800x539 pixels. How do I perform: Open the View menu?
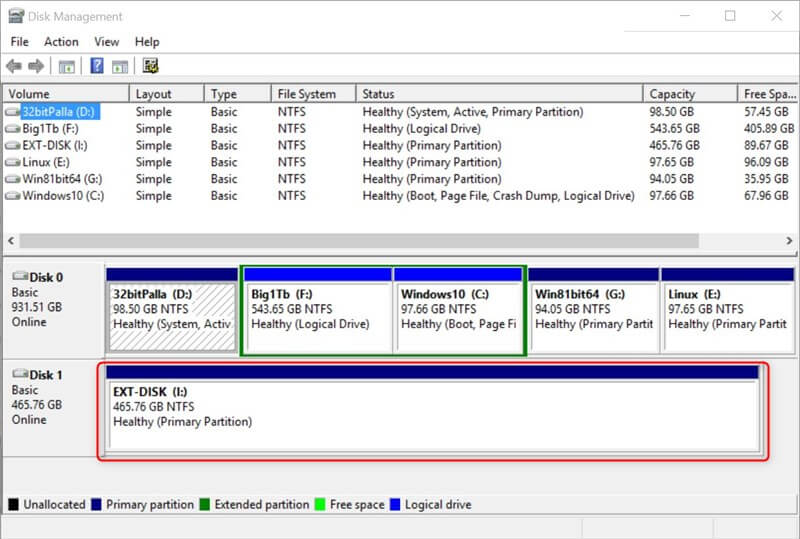pos(106,42)
